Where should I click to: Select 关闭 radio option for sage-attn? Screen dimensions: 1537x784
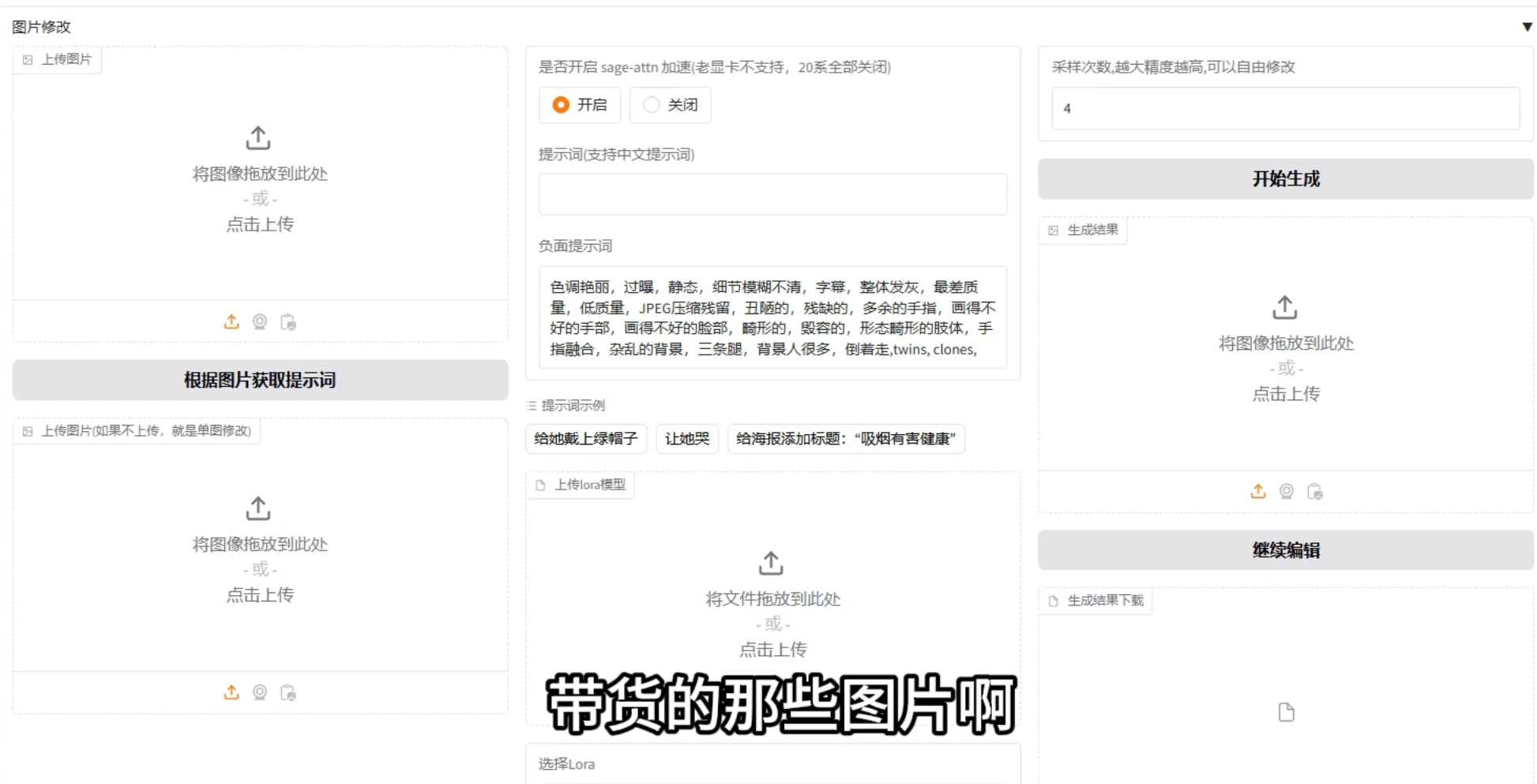(x=652, y=105)
